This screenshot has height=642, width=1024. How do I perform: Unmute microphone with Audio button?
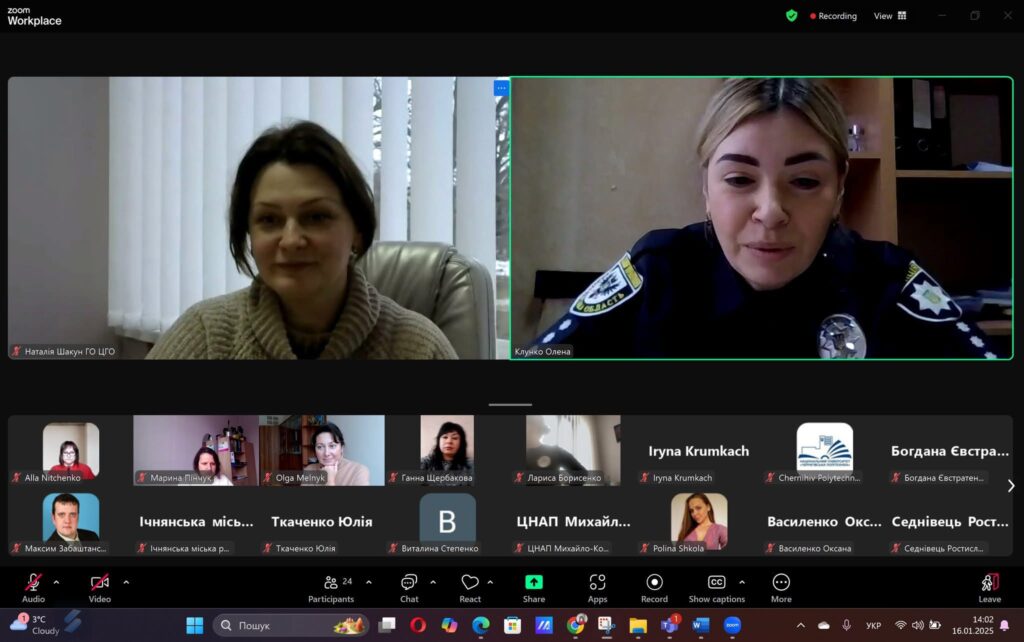click(33, 583)
